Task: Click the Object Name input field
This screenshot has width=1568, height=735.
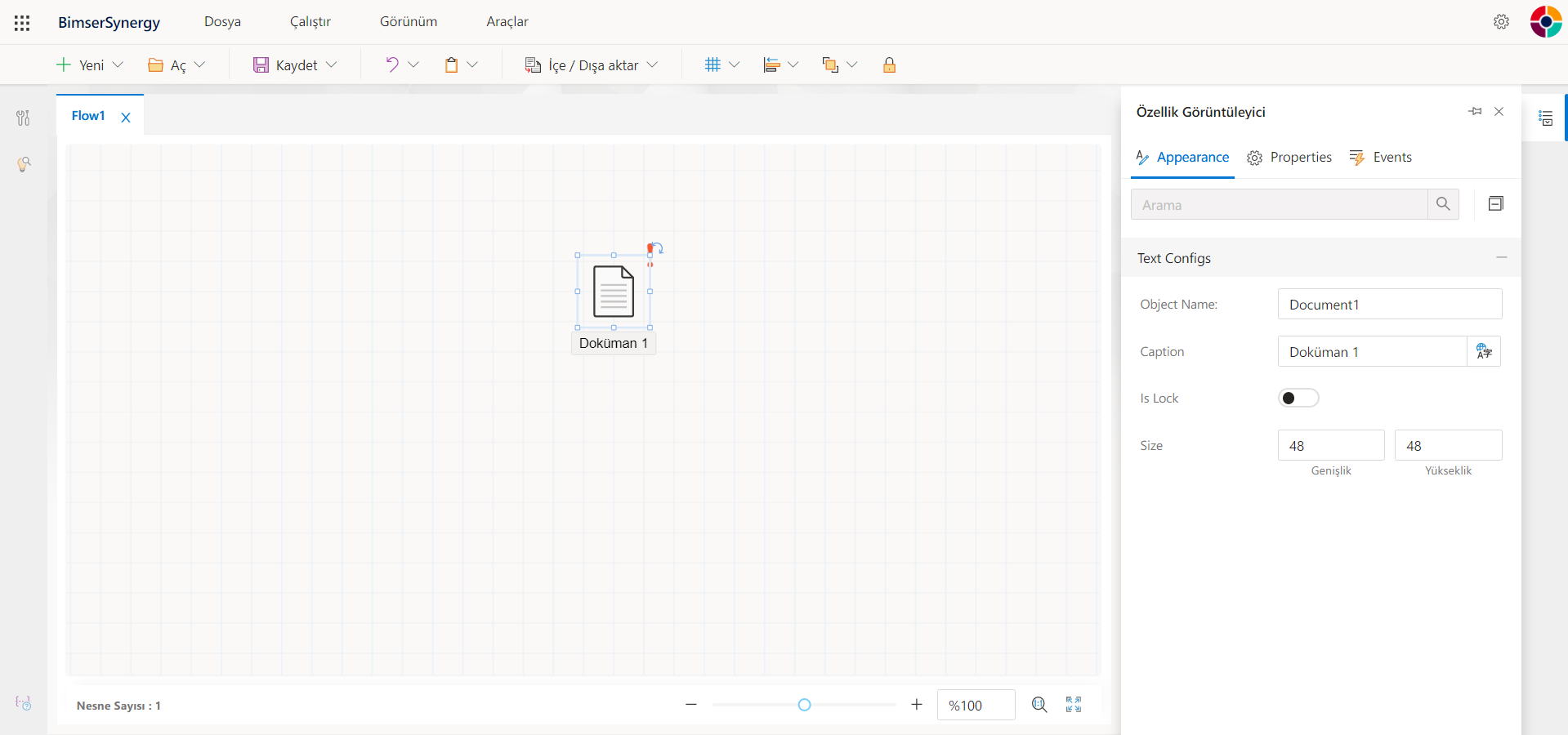Action: [1389, 305]
